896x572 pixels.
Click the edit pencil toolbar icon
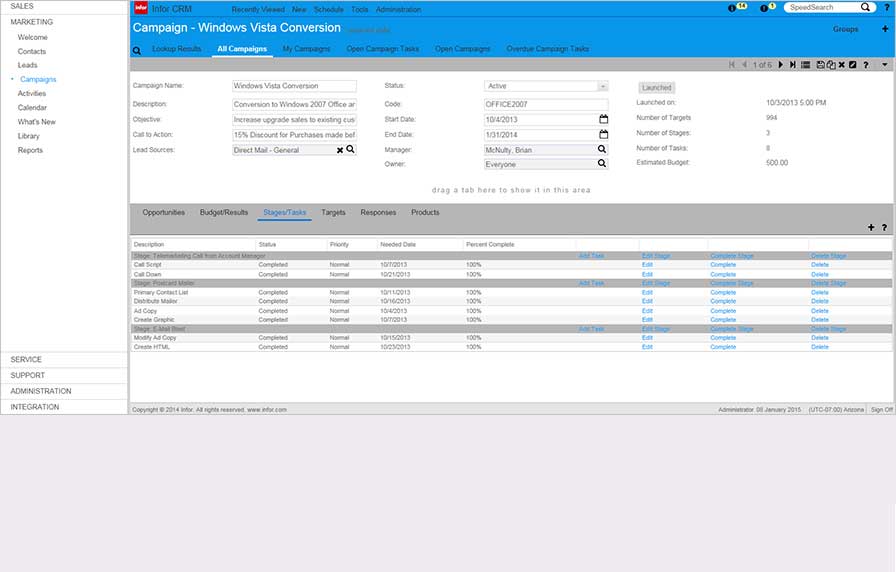[853, 65]
